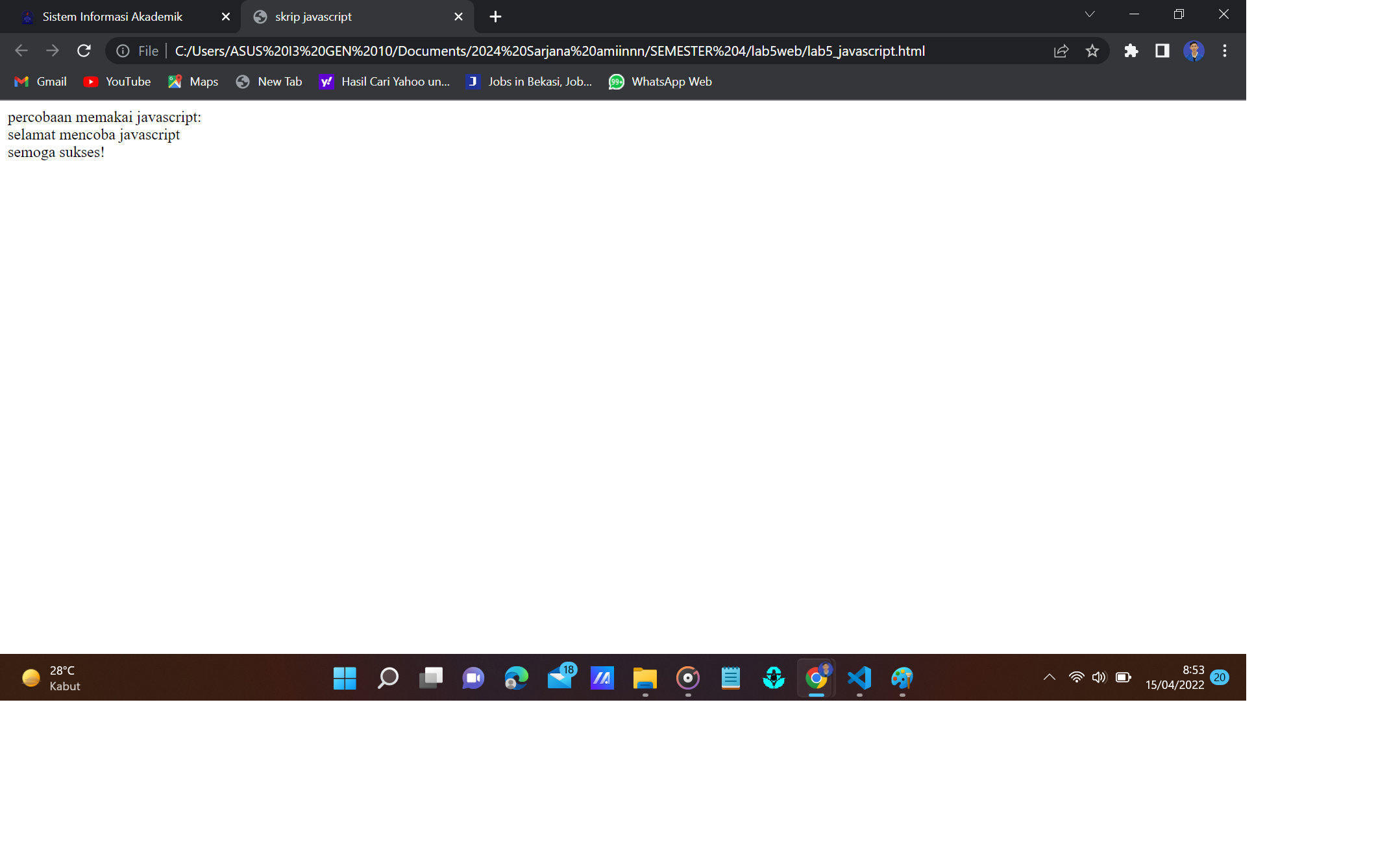Screen dimensions: 1389x868
Task: Toggle the reading mode side panel icon
Action: (x=1162, y=51)
